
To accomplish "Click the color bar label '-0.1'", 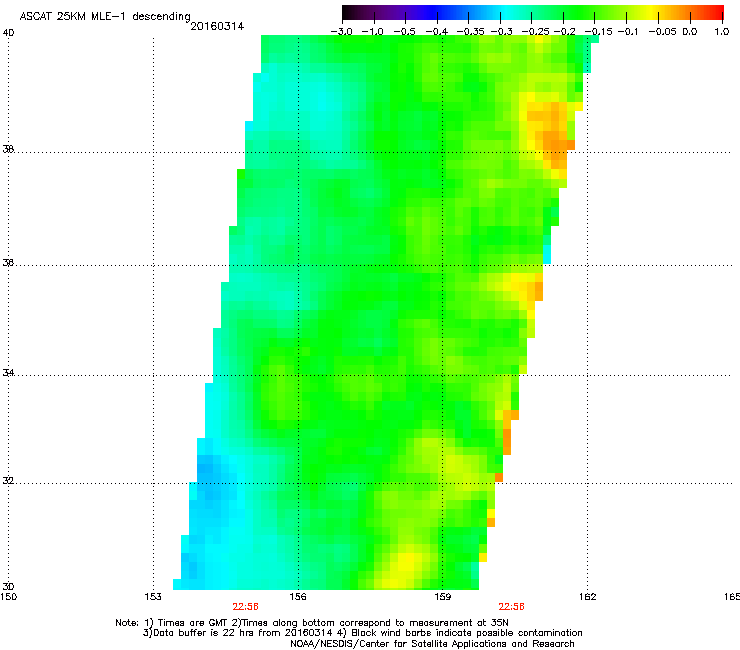I will (628, 32).
